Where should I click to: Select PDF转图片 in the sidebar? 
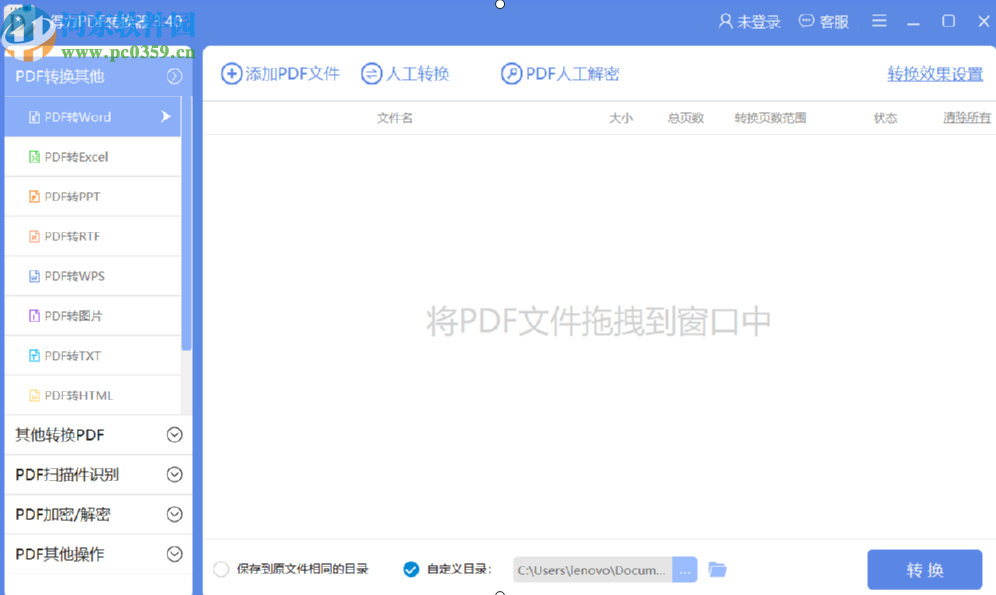pos(93,316)
